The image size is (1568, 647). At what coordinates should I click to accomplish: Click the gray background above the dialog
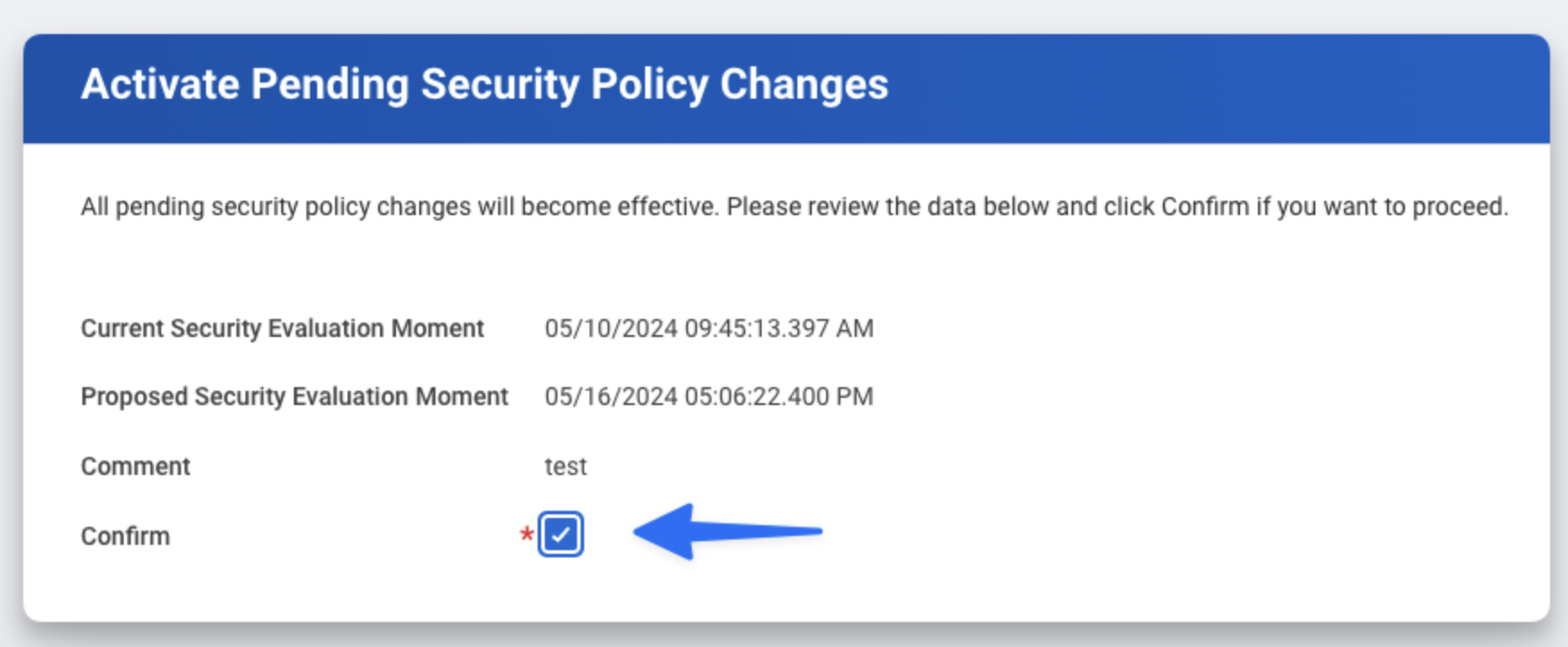click(784, 14)
